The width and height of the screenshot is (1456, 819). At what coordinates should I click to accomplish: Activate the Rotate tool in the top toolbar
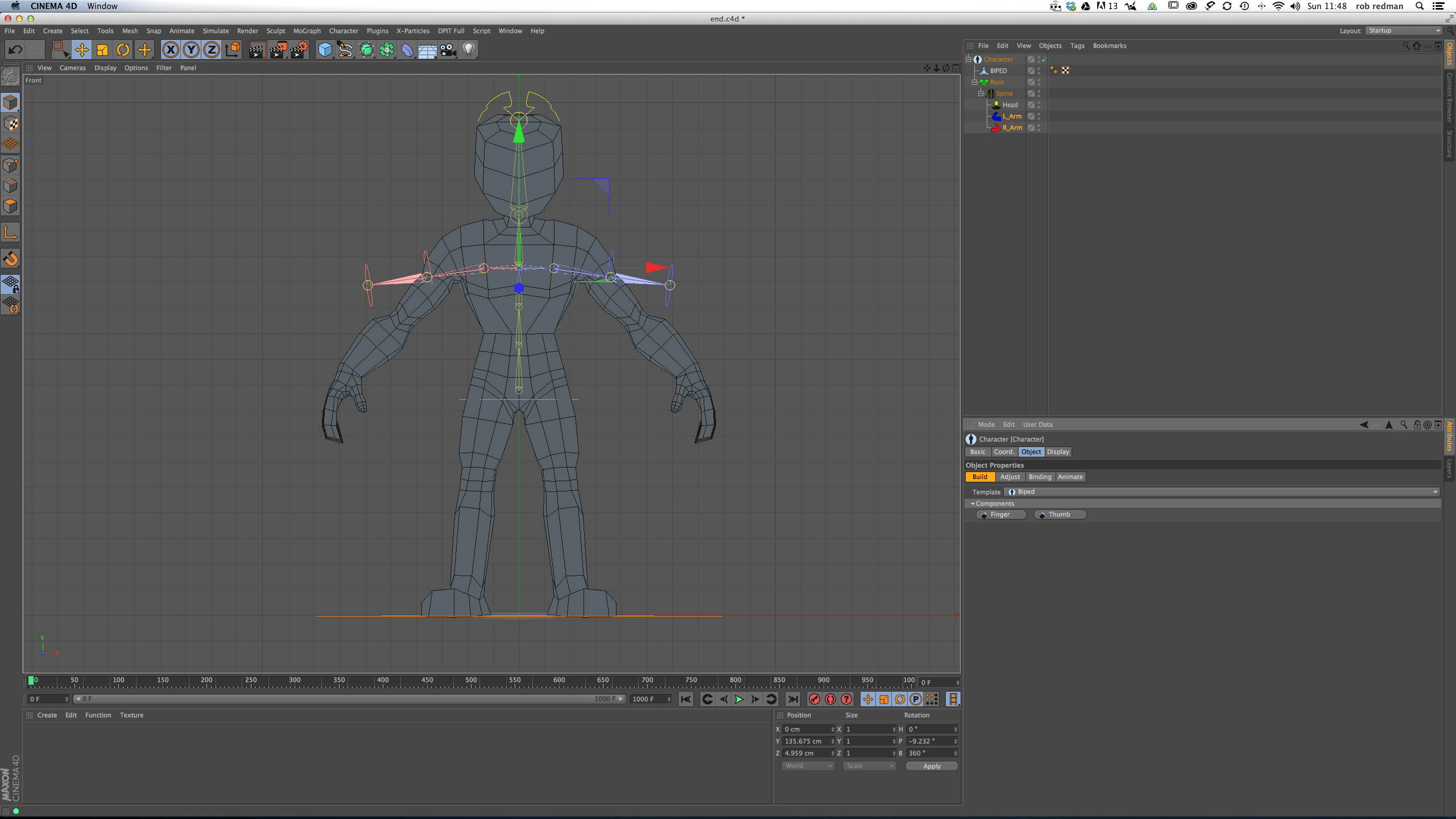click(123, 50)
